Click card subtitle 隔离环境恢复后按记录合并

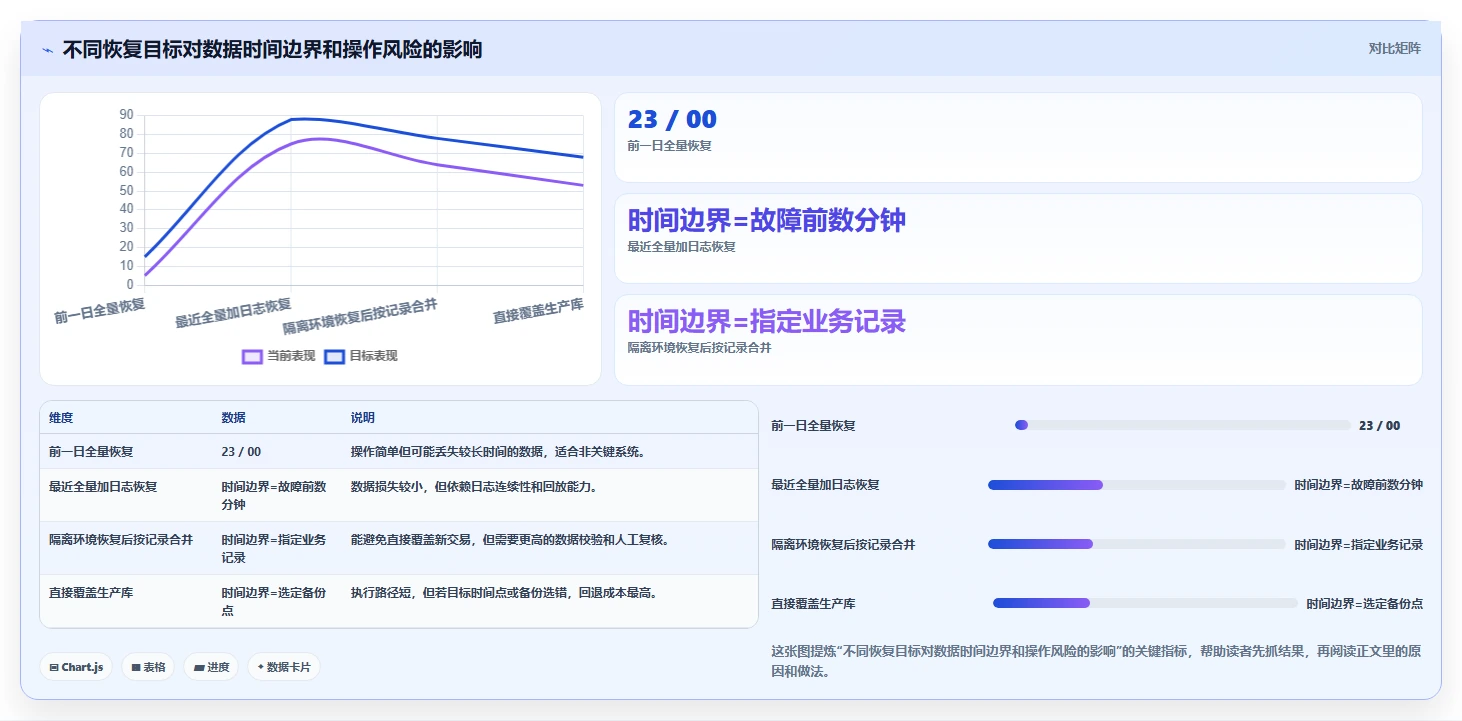[x=699, y=348]
